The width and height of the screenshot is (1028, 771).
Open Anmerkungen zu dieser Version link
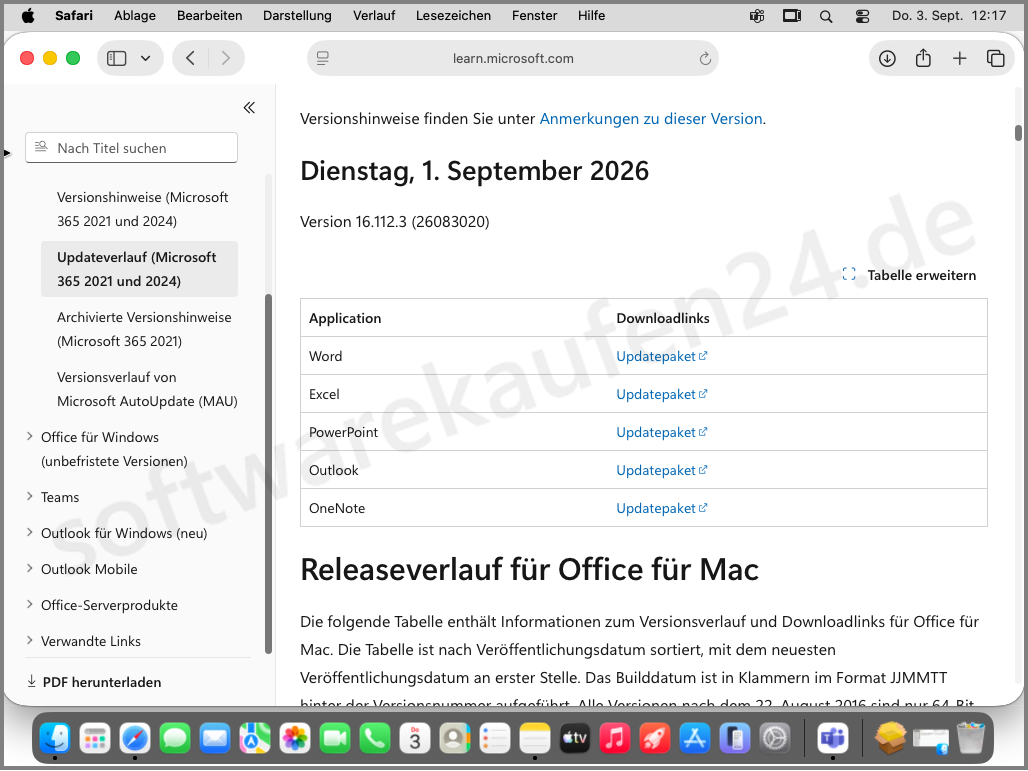[650, 119]
